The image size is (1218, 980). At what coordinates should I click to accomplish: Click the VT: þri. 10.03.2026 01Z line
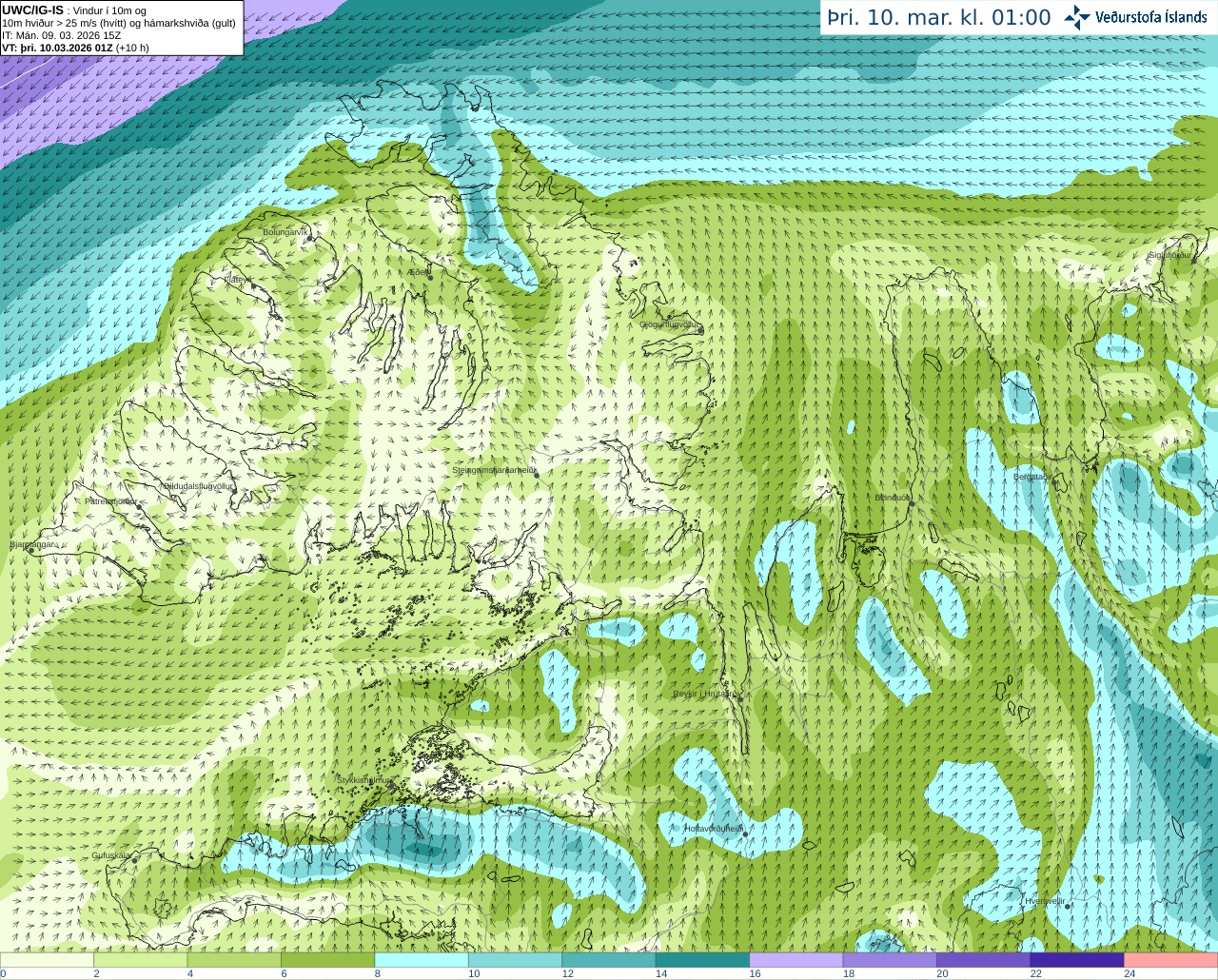coord(75,48)
